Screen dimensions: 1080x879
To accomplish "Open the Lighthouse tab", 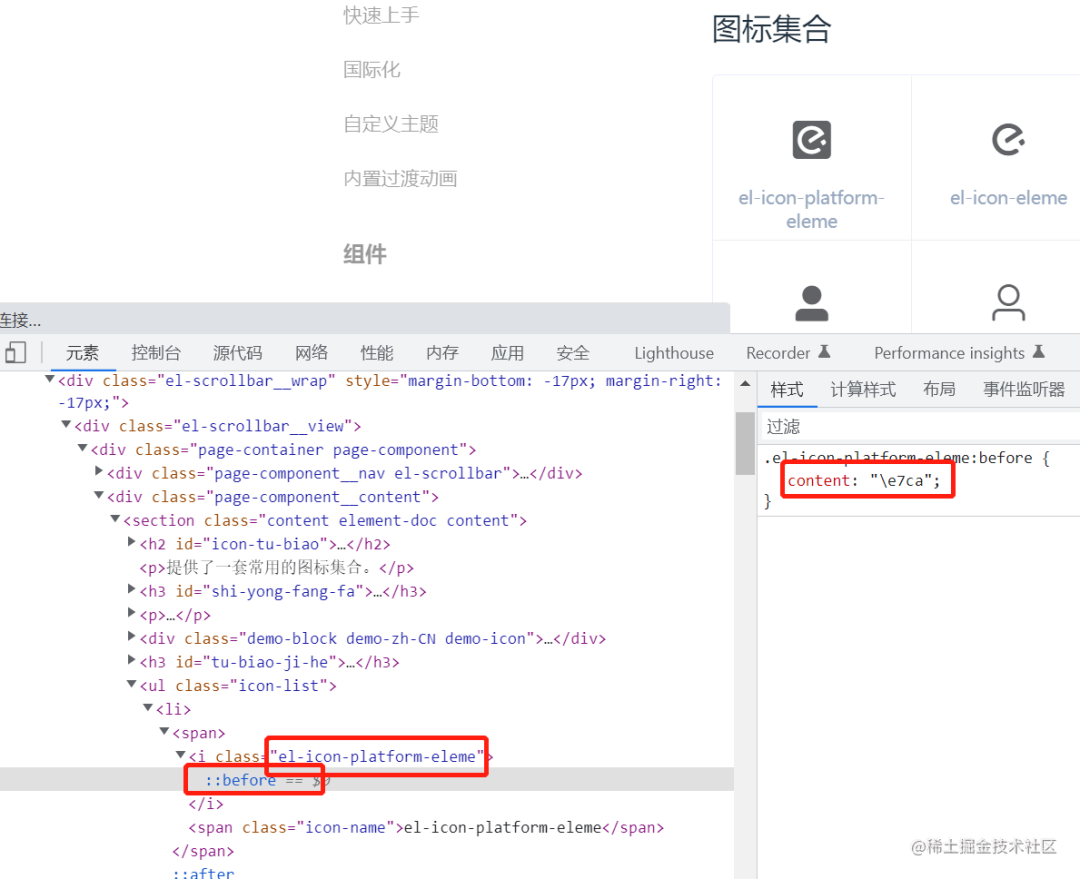I will pyautogui.click(x=674, y=353).
